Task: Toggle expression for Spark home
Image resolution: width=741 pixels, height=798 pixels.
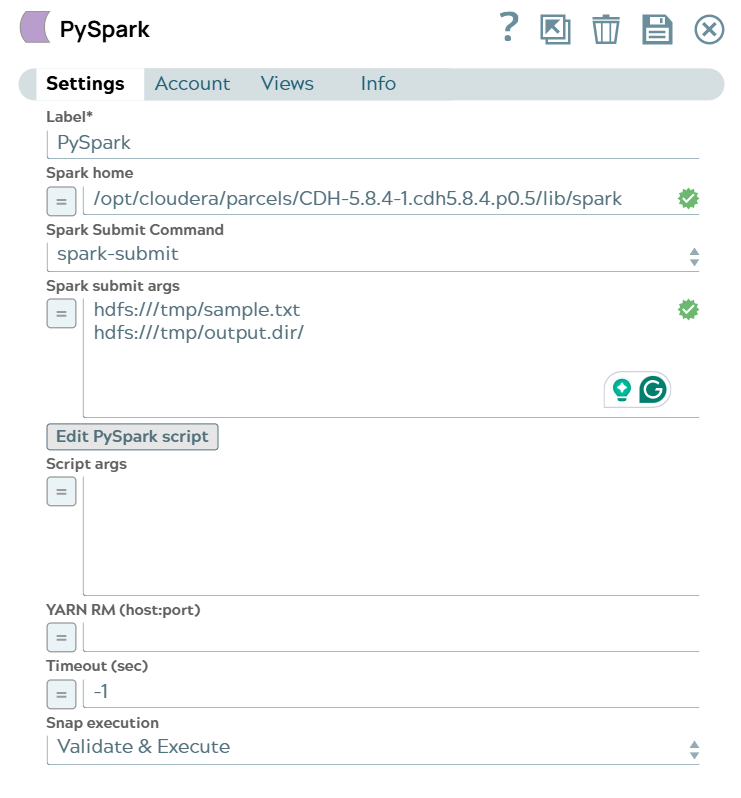Action: (x=61, y=202)
